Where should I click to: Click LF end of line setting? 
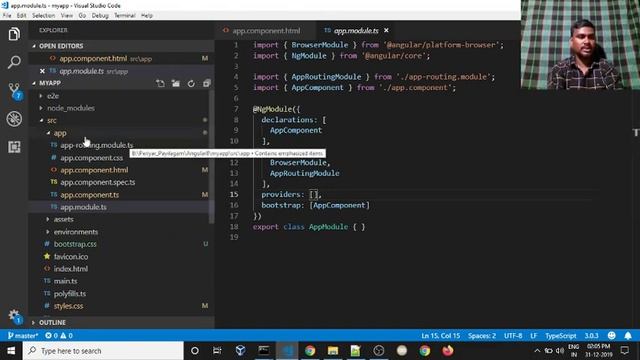[x=533, y=336]
